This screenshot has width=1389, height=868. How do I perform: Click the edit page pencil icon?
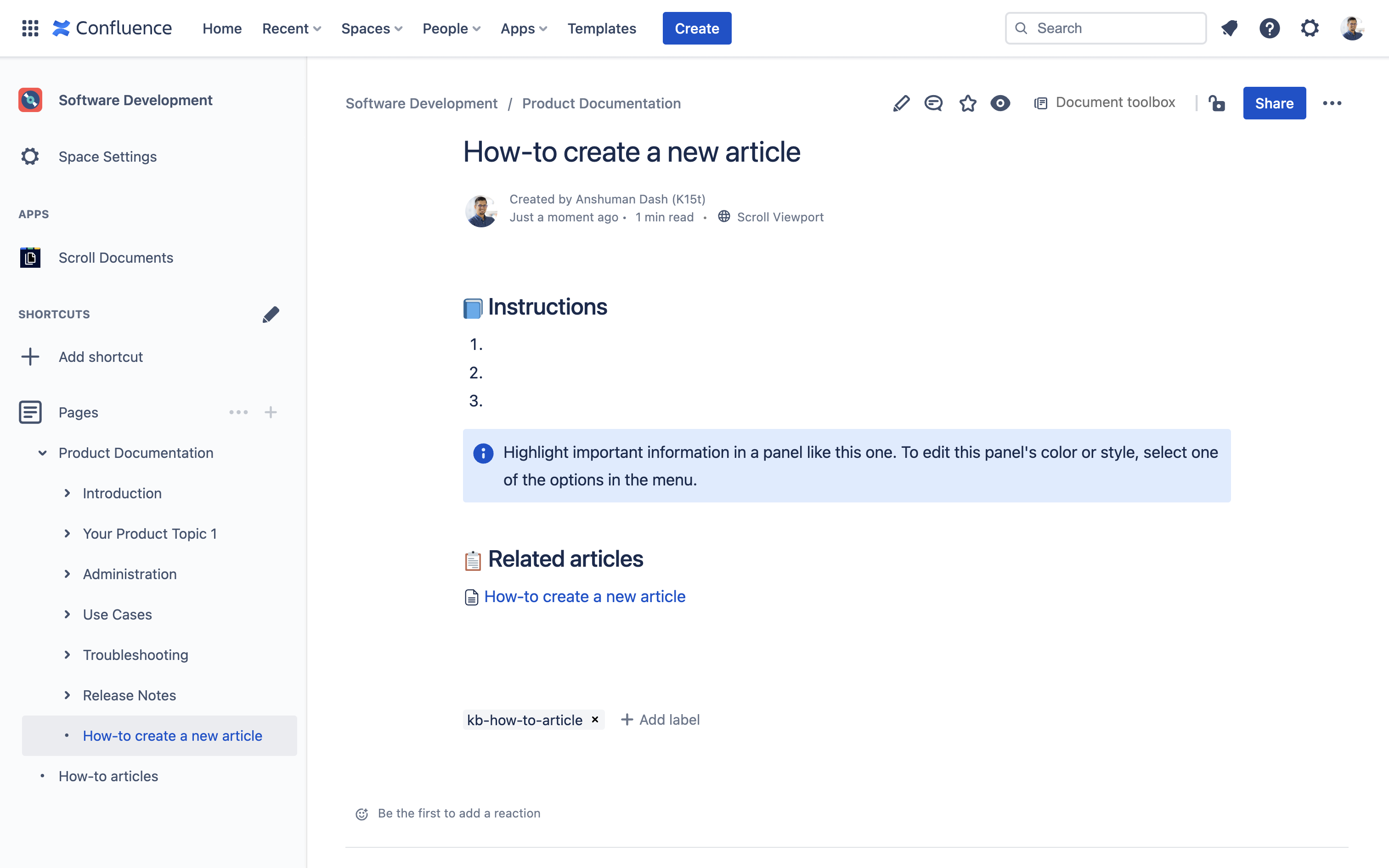coord(901,103)
